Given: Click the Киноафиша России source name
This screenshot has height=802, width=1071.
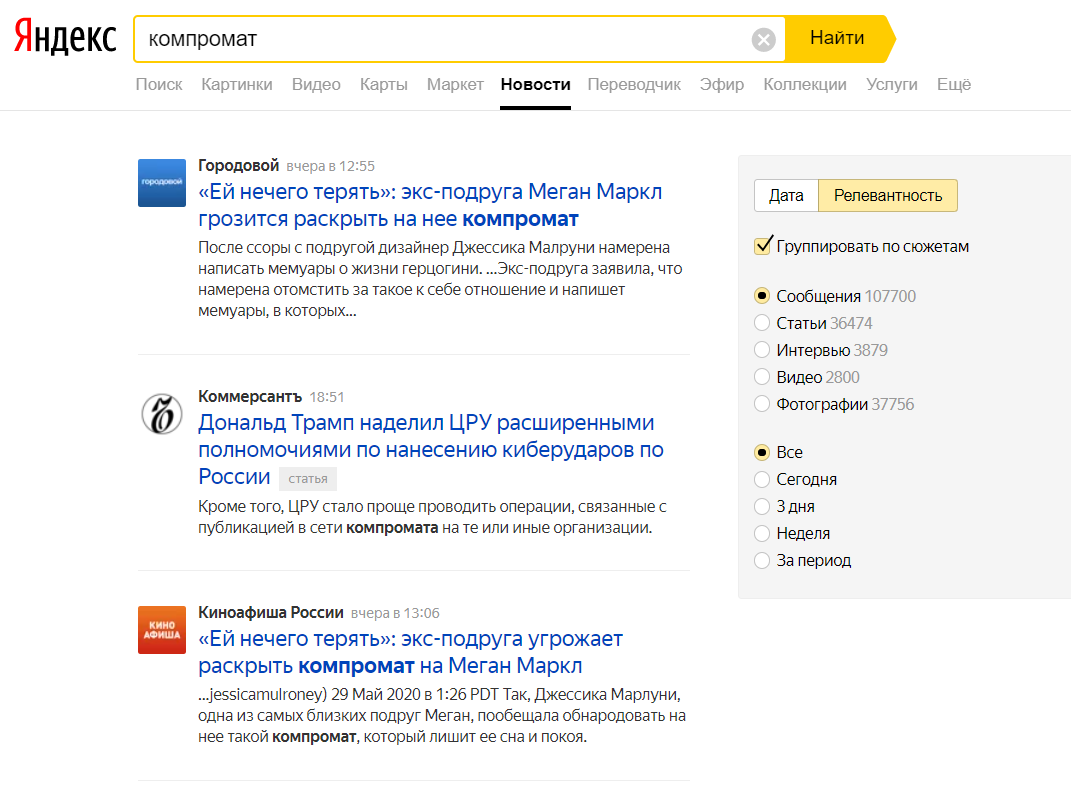Looking at the screenshot, I should (x=270, y=612).
